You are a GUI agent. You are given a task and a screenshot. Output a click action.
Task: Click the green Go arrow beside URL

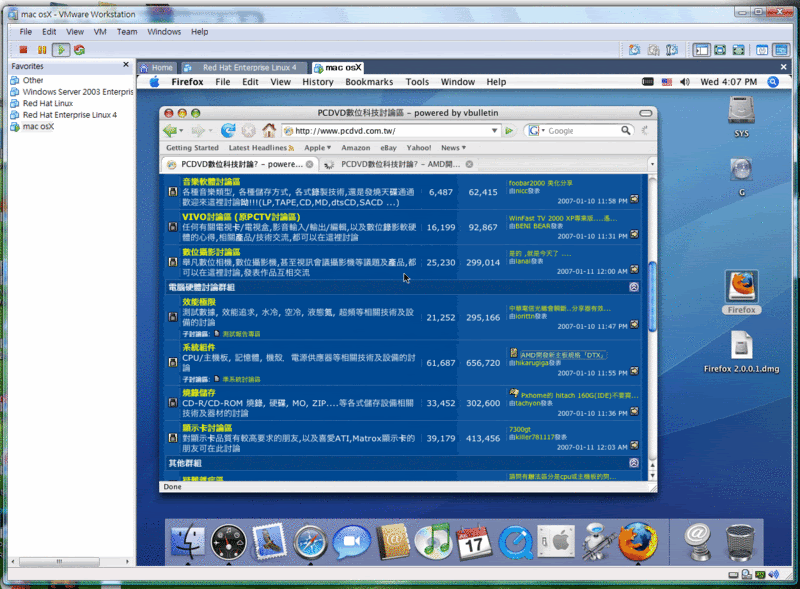[x=509, y=131]
